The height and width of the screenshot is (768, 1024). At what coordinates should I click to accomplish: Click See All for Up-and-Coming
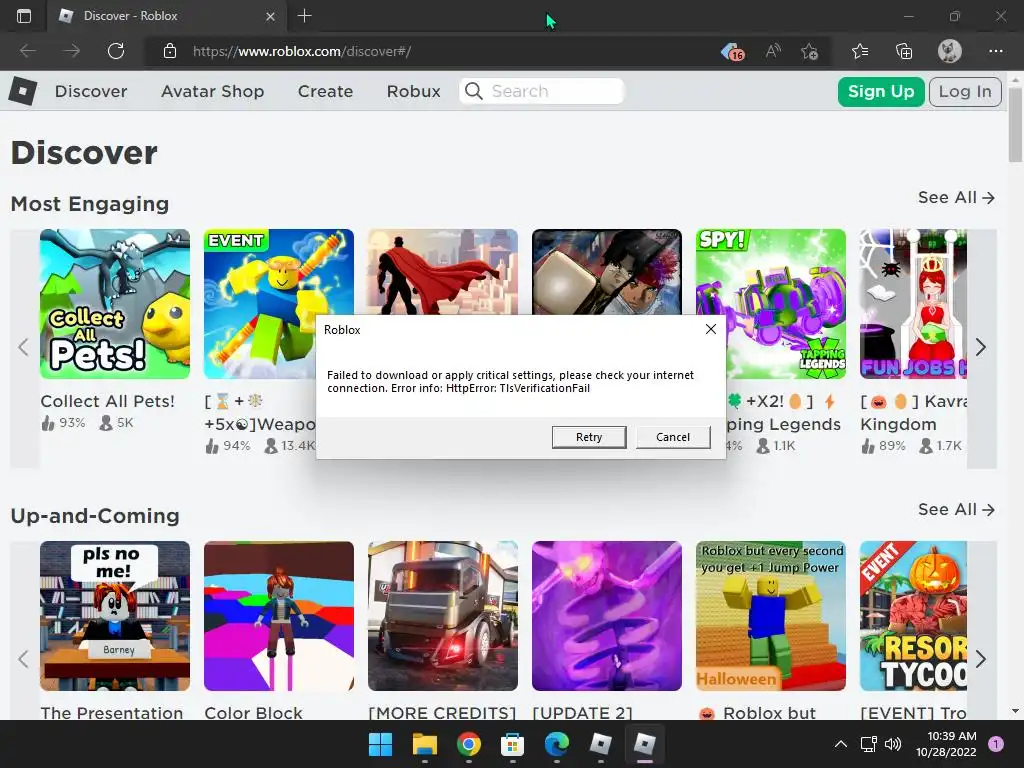tap(956, 509)
